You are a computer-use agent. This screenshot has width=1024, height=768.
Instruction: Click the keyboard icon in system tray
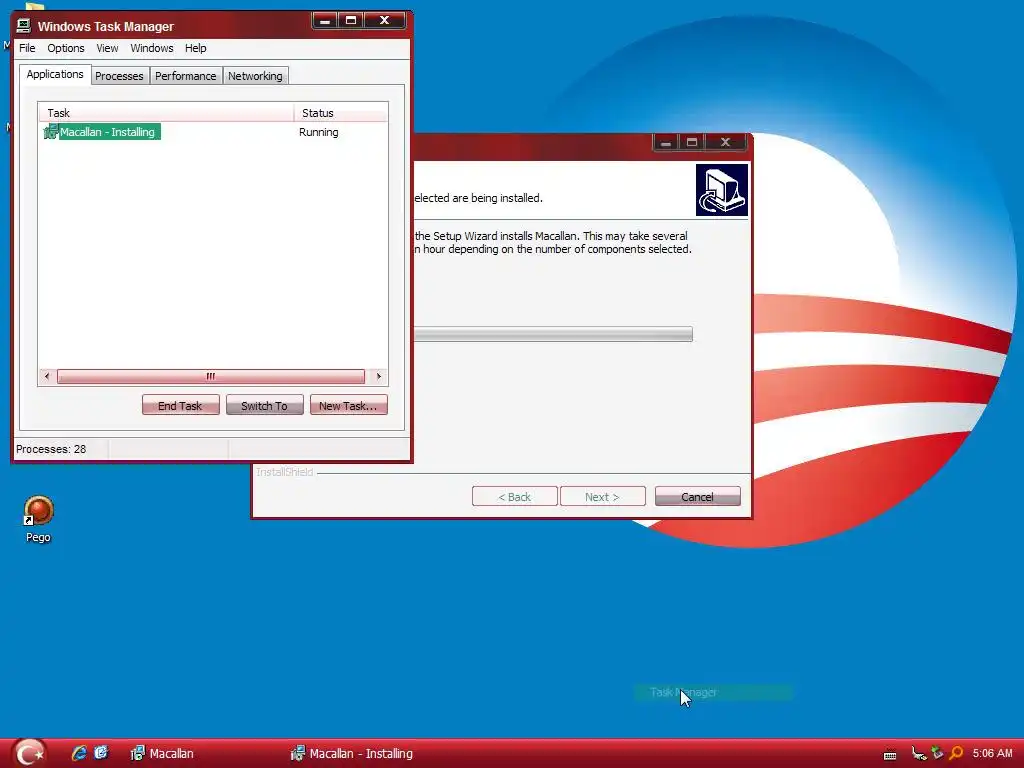click(x=889, y=755)
